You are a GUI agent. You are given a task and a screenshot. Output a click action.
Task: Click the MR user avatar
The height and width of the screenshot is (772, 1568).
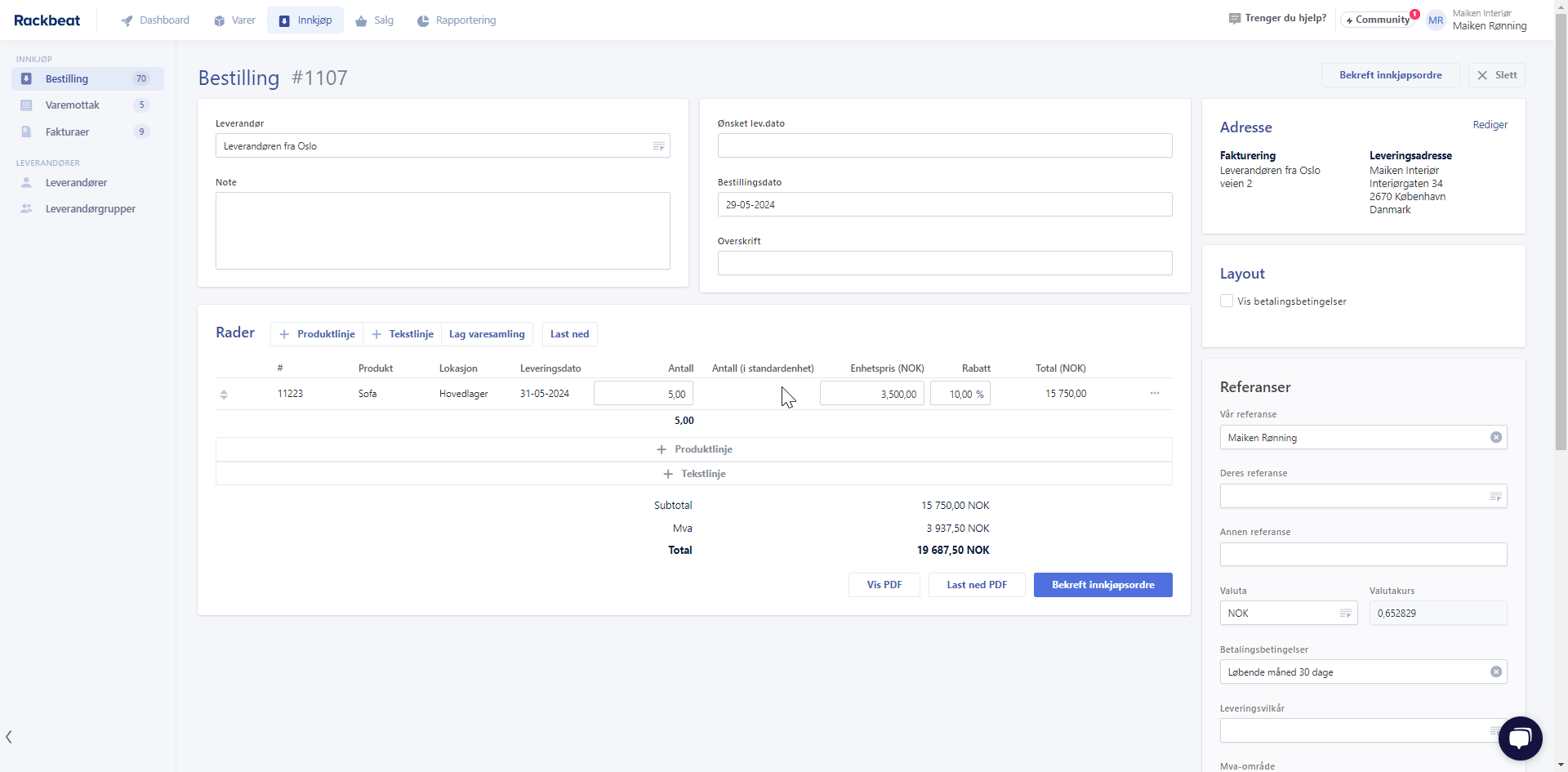(x=1435, y=20)
